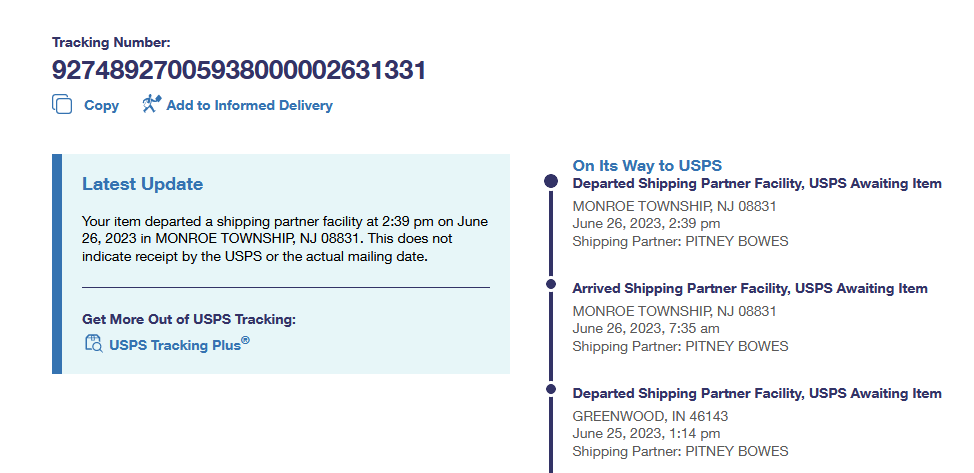This screenshot has width=974, height=473.
Task: Click the On Its Way to USPS heading
Action: (647, 165)
